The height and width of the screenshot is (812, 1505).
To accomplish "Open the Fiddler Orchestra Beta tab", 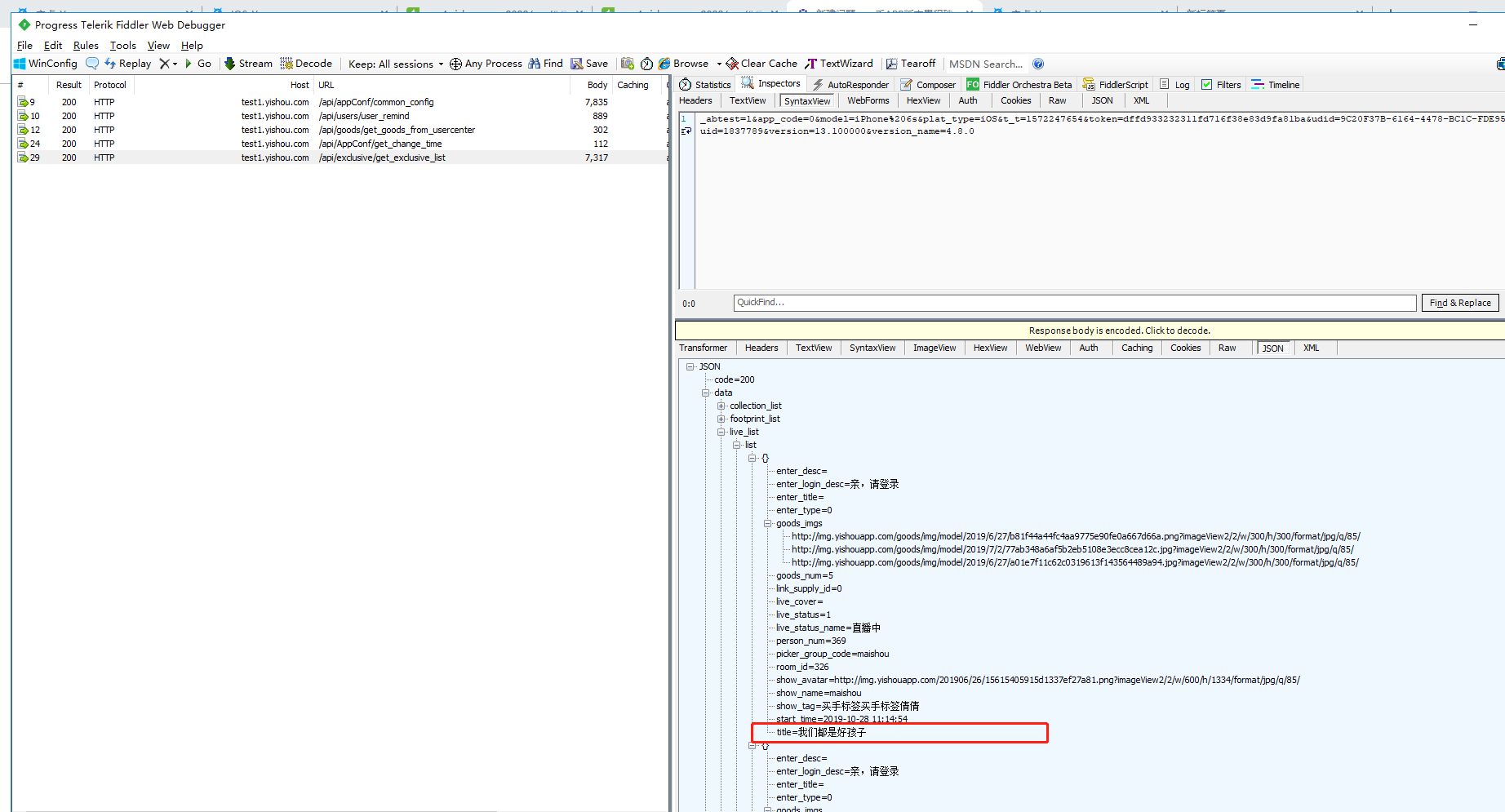I will click(1019, 85).
